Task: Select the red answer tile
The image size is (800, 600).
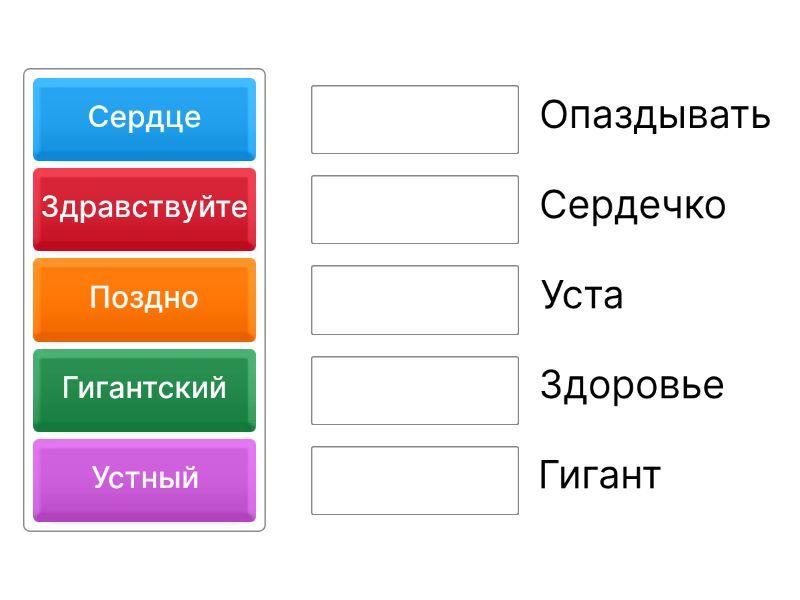Action: (144, 208)
